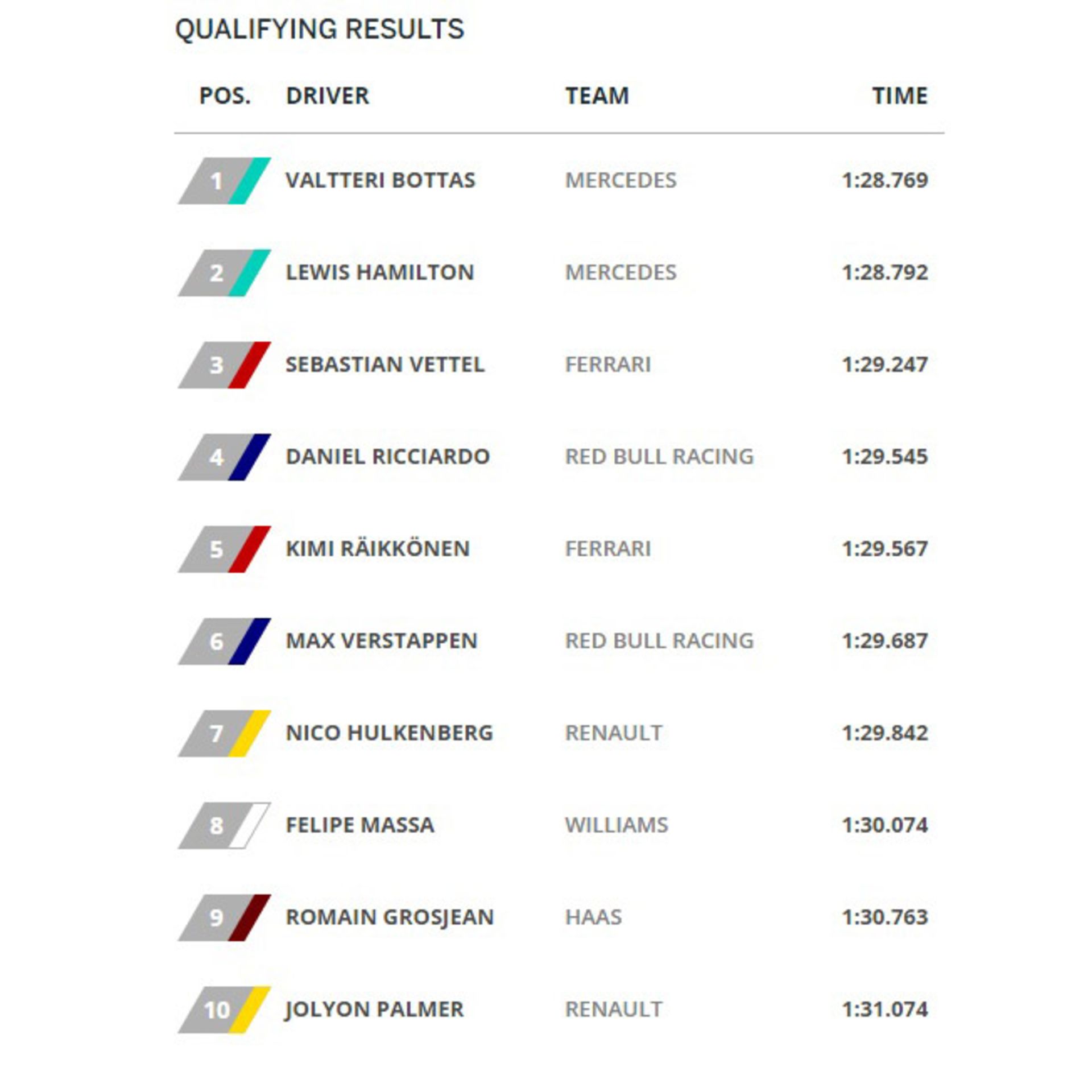The image size is (1092, 1092).
Task: Click the position 4 Red Bull badge
Action: click(x=224, y=457)
